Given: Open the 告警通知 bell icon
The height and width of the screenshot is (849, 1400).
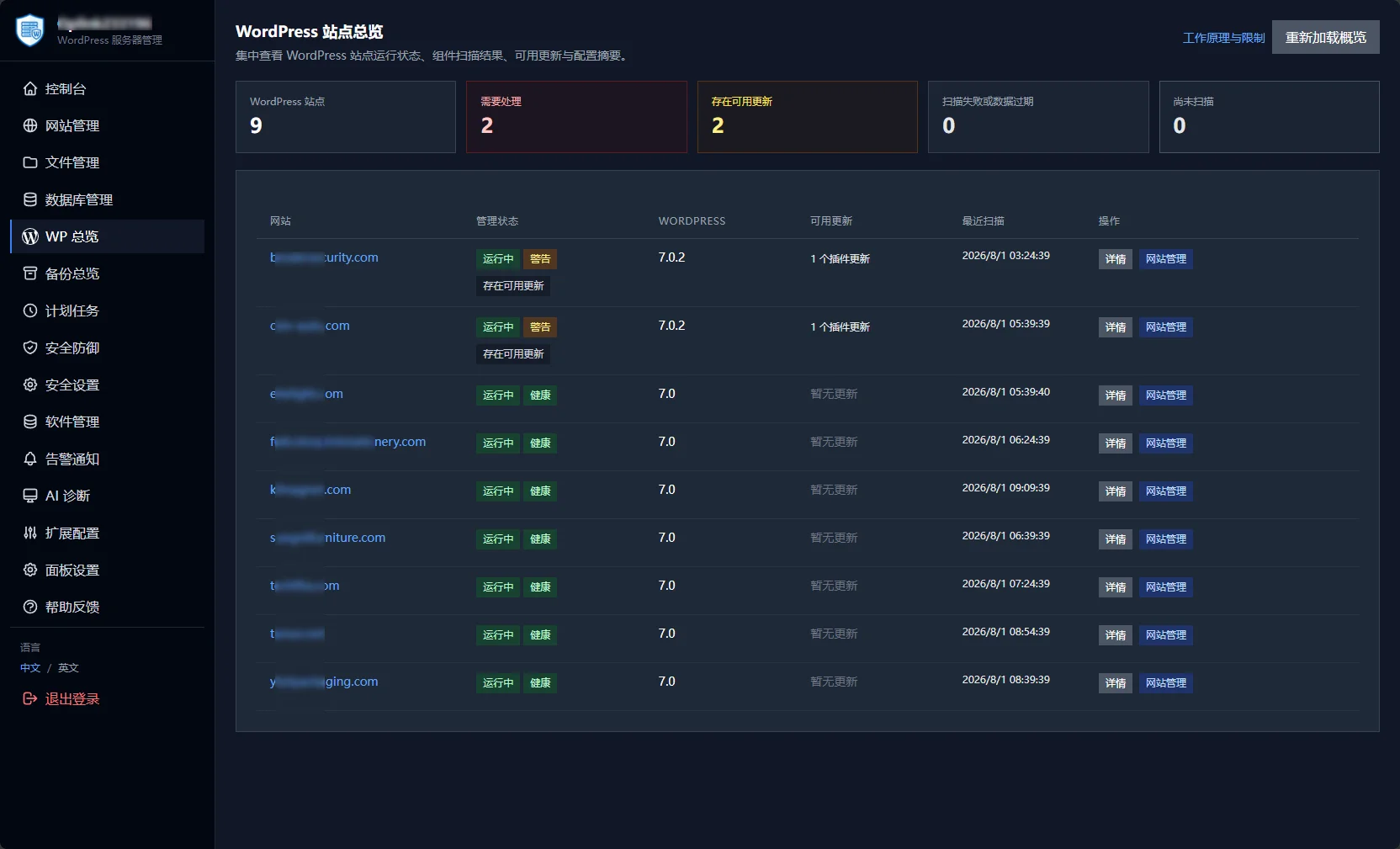Looking at the screenshot, I should click(30, 459).
